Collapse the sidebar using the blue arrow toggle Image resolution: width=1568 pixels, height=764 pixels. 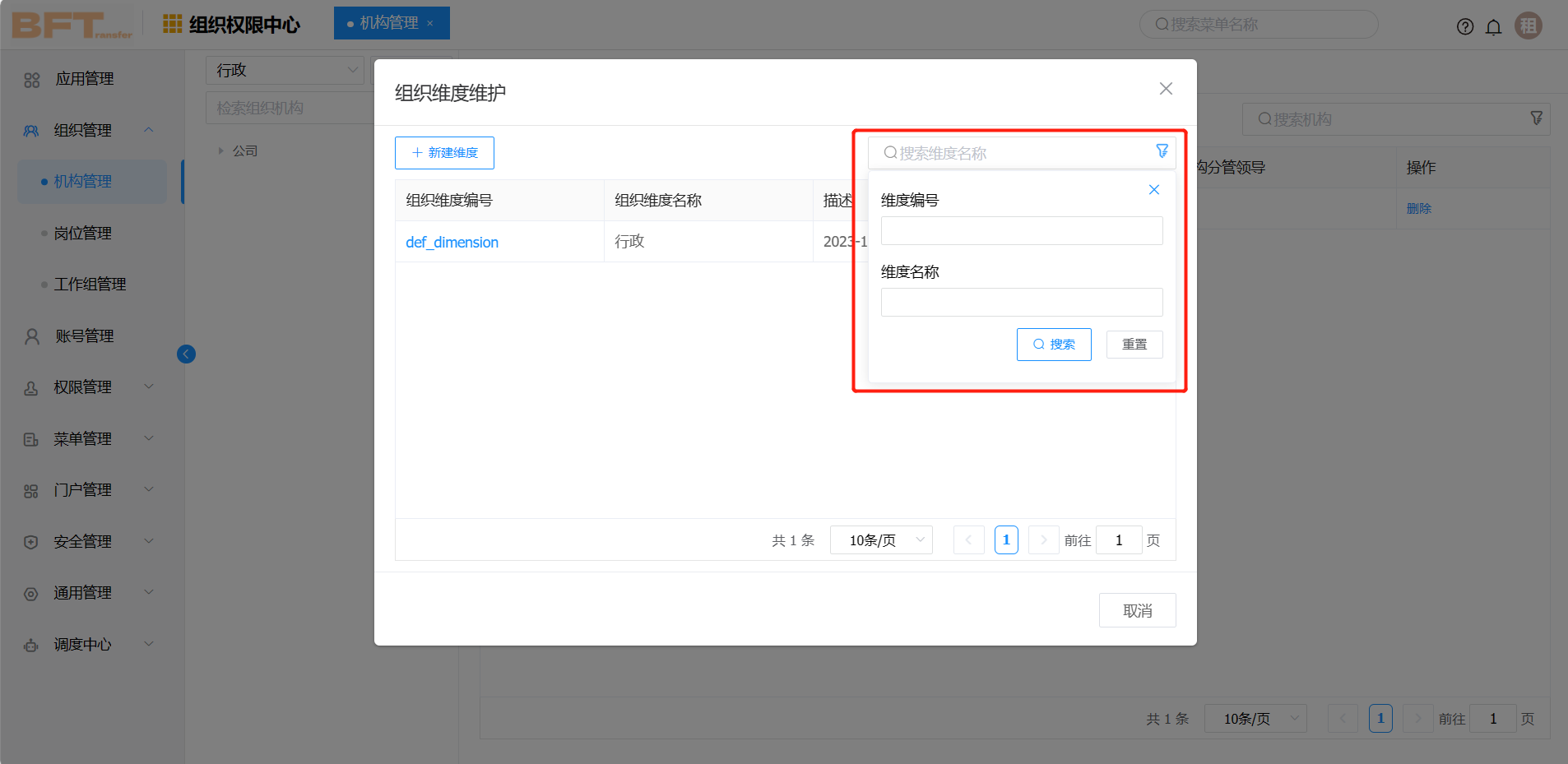(186, 354)
